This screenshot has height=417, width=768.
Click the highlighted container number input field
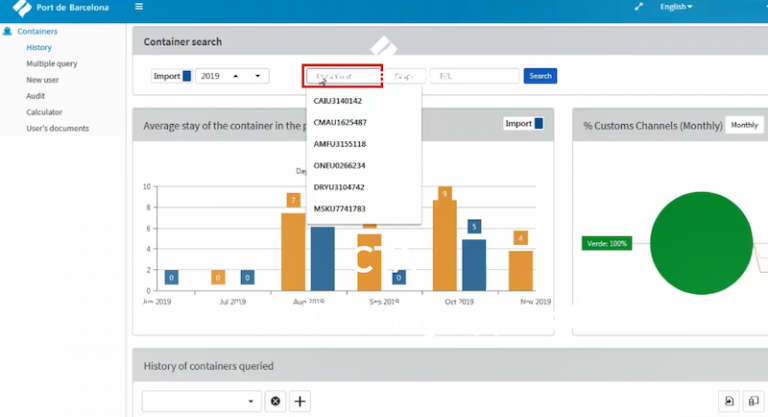pyautogui.click(x=343, y=76)
